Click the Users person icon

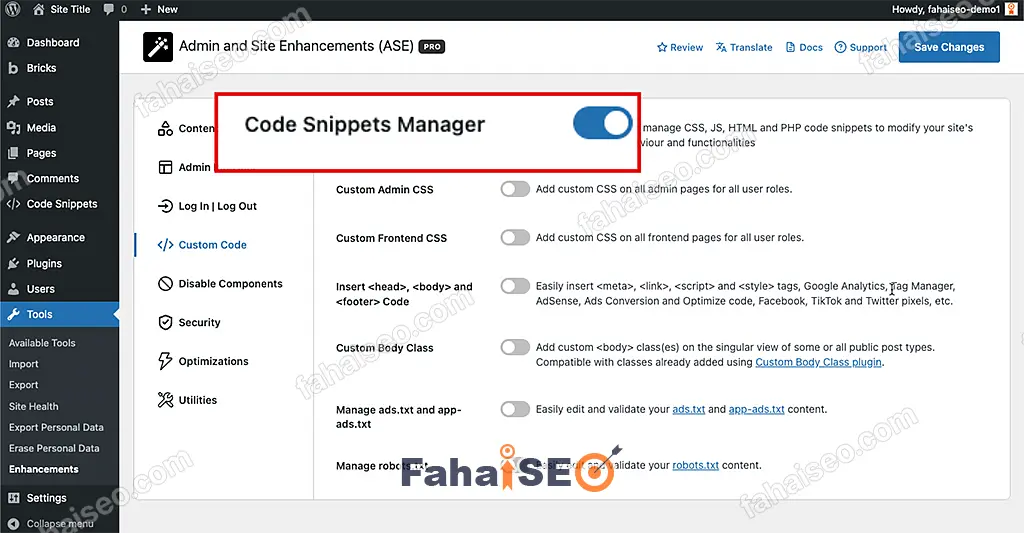[x=13, y=289]
